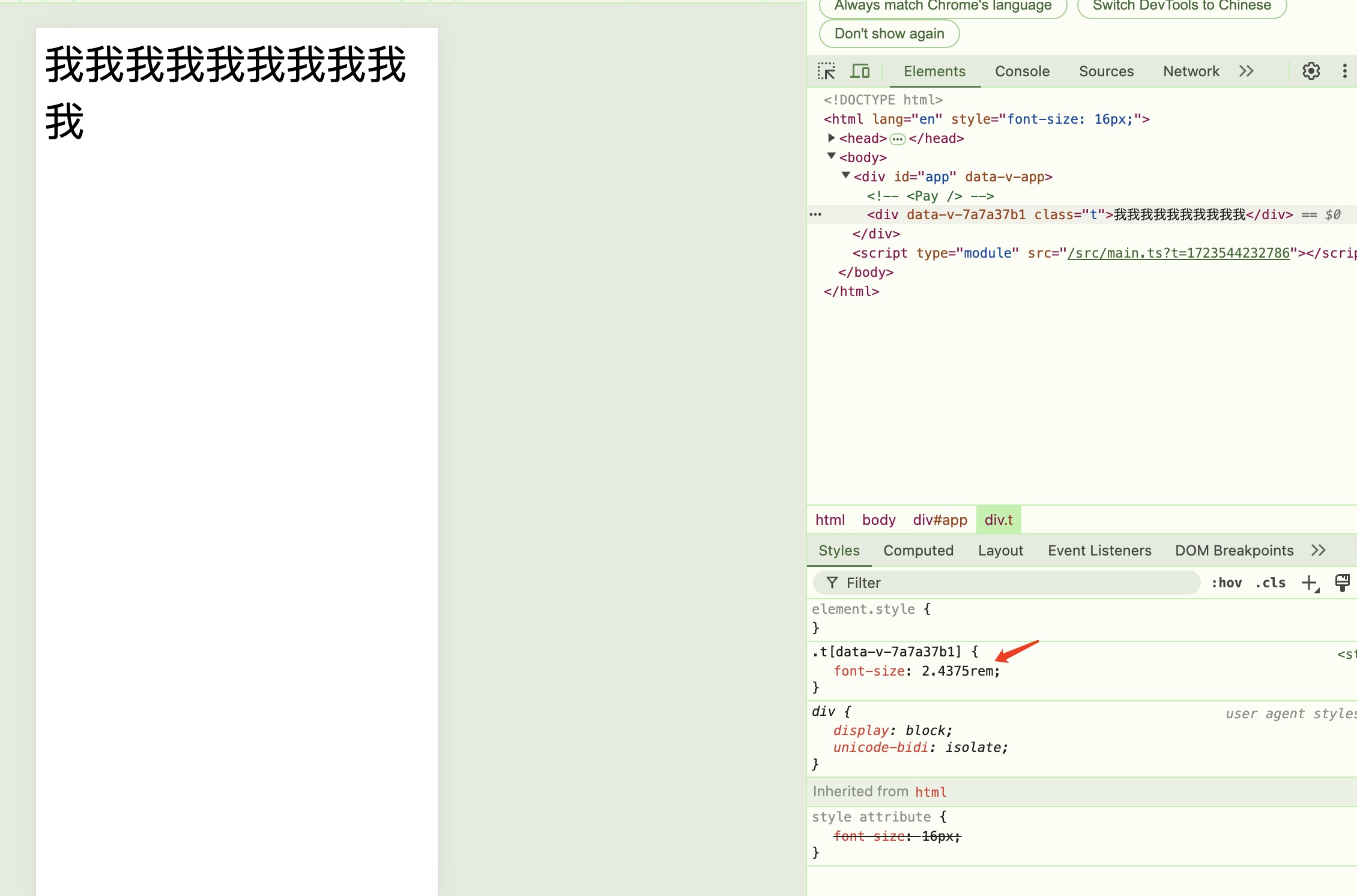Collapse the div#app element node
This screenshot has width=1357, height=896.
click(846, 176)
